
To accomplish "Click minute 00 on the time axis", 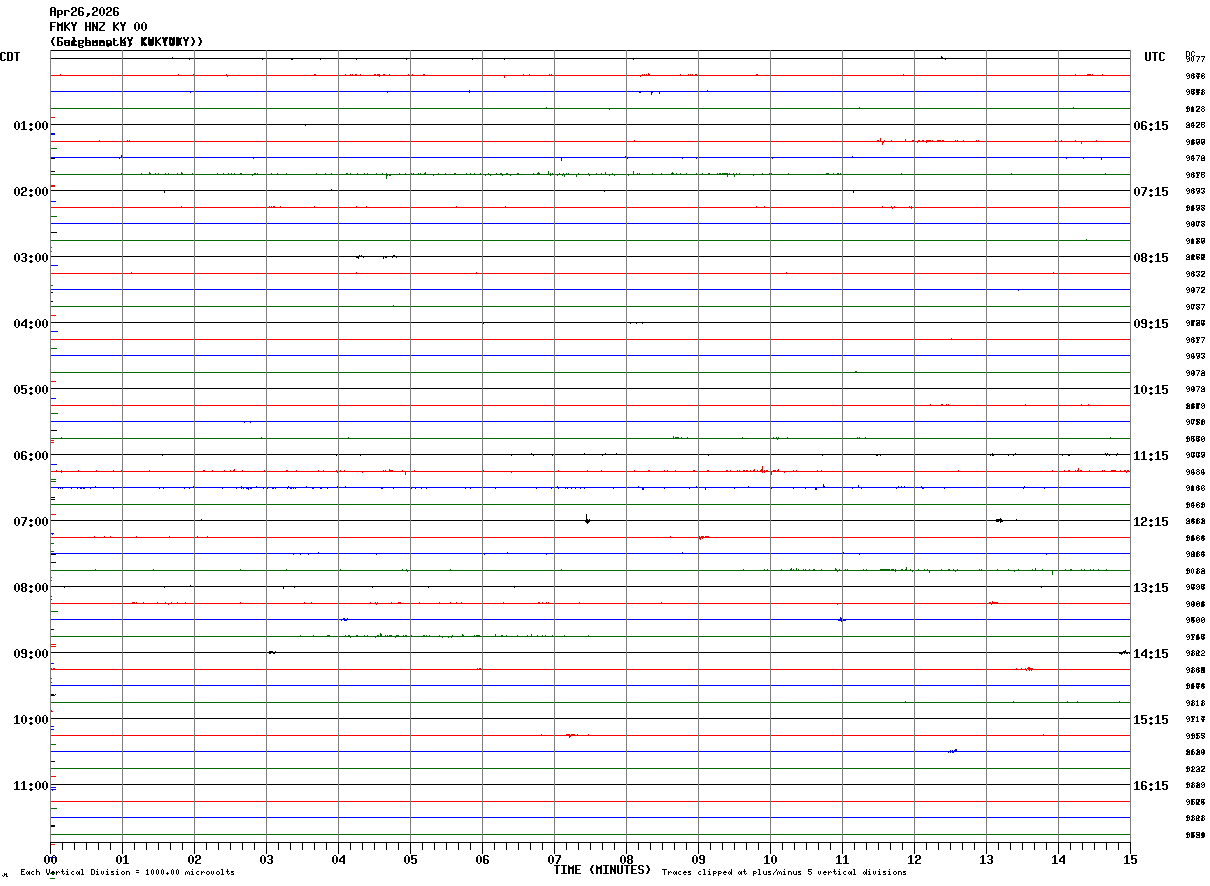I will (x=51, y=859).
